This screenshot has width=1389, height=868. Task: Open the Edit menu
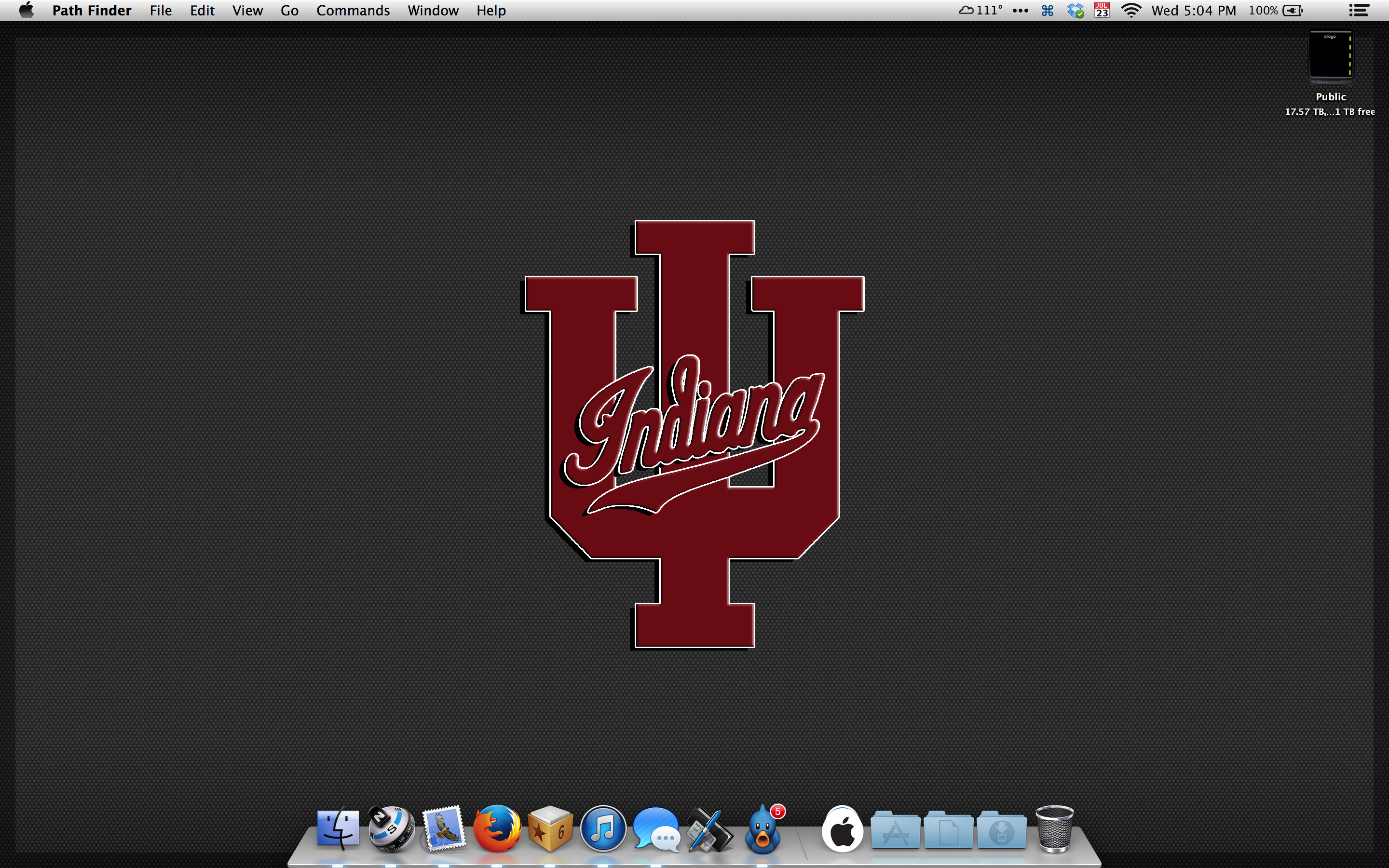coord(202,10)
